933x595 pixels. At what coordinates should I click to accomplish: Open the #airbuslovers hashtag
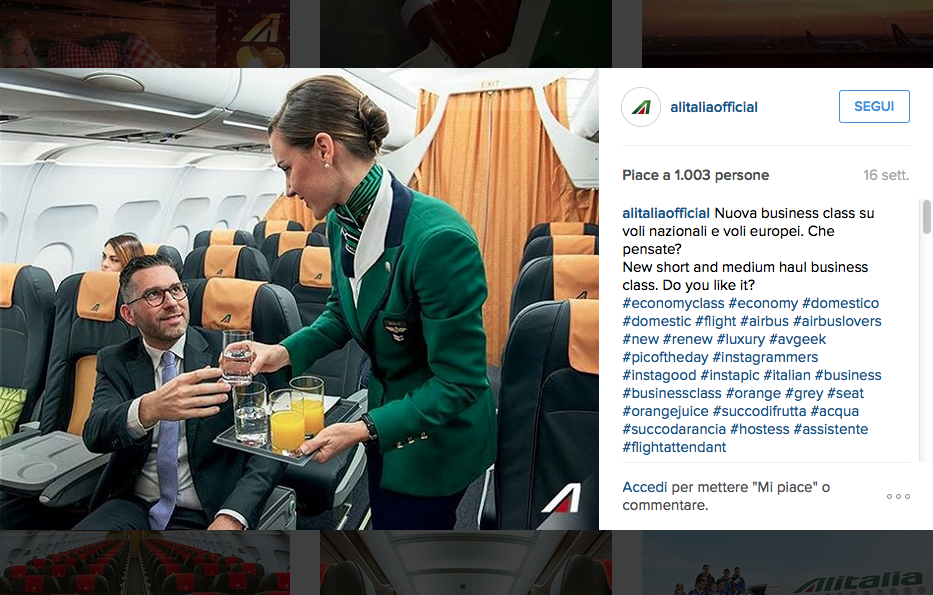[837, 321]
